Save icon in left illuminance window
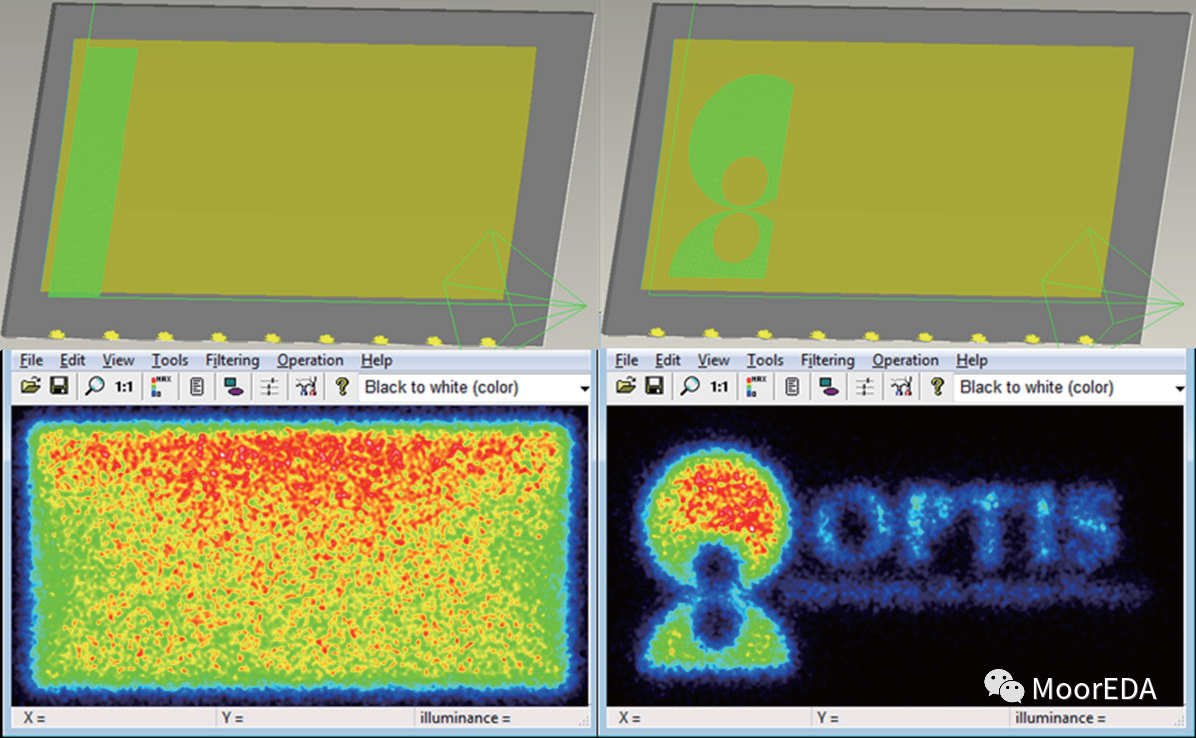This screenshot has width=1196, height=738. [x=59, y=387]
